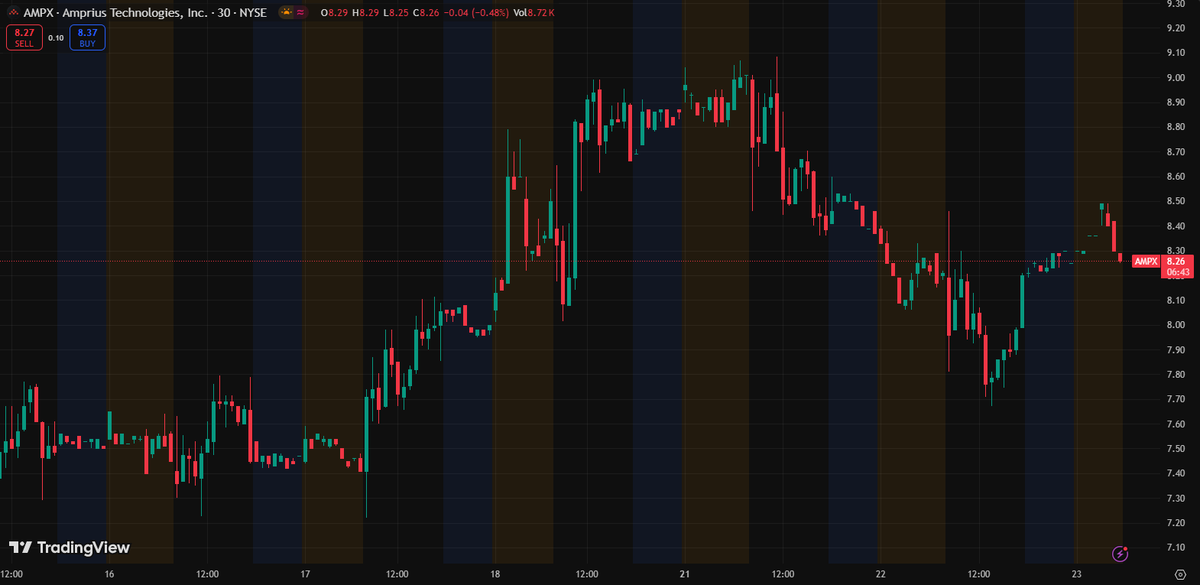Click the Vol 8.72K volume indicator
Image resolution: width=1200 pixels, height=585 pixels.
534,12
